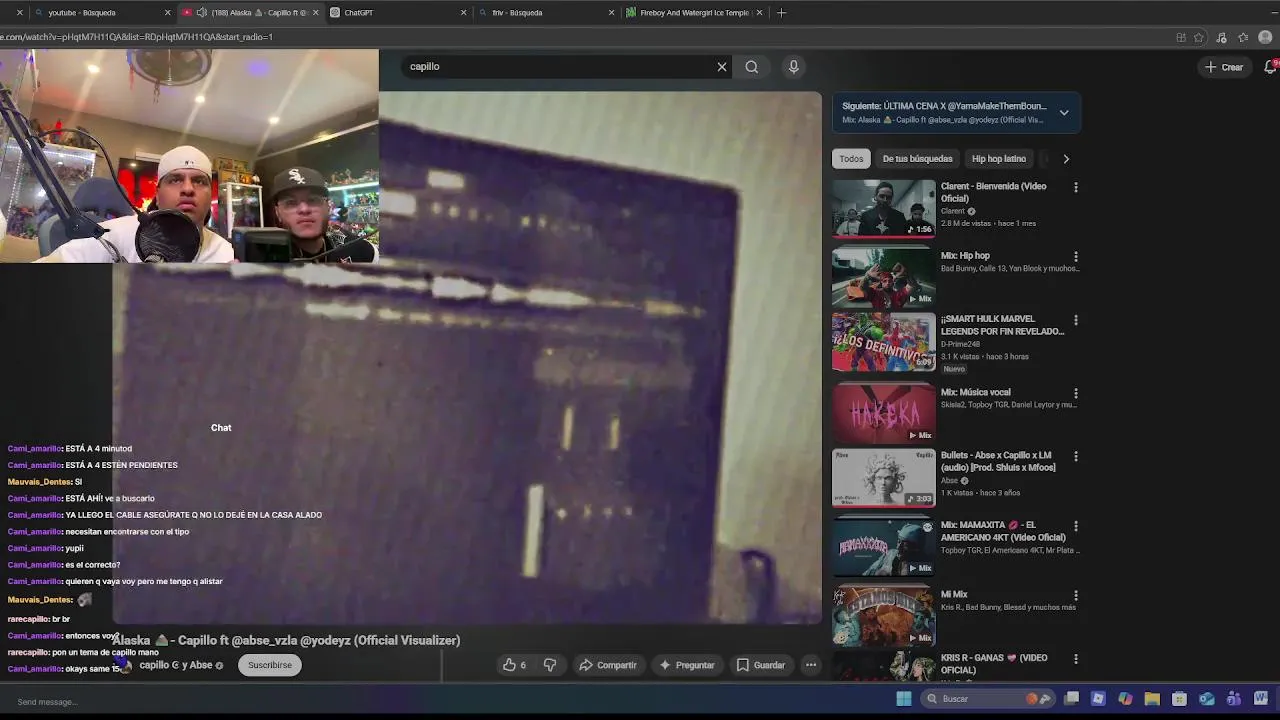Click the Crear button
This screenshot has width=1280, height=720.
point(1224,67)
